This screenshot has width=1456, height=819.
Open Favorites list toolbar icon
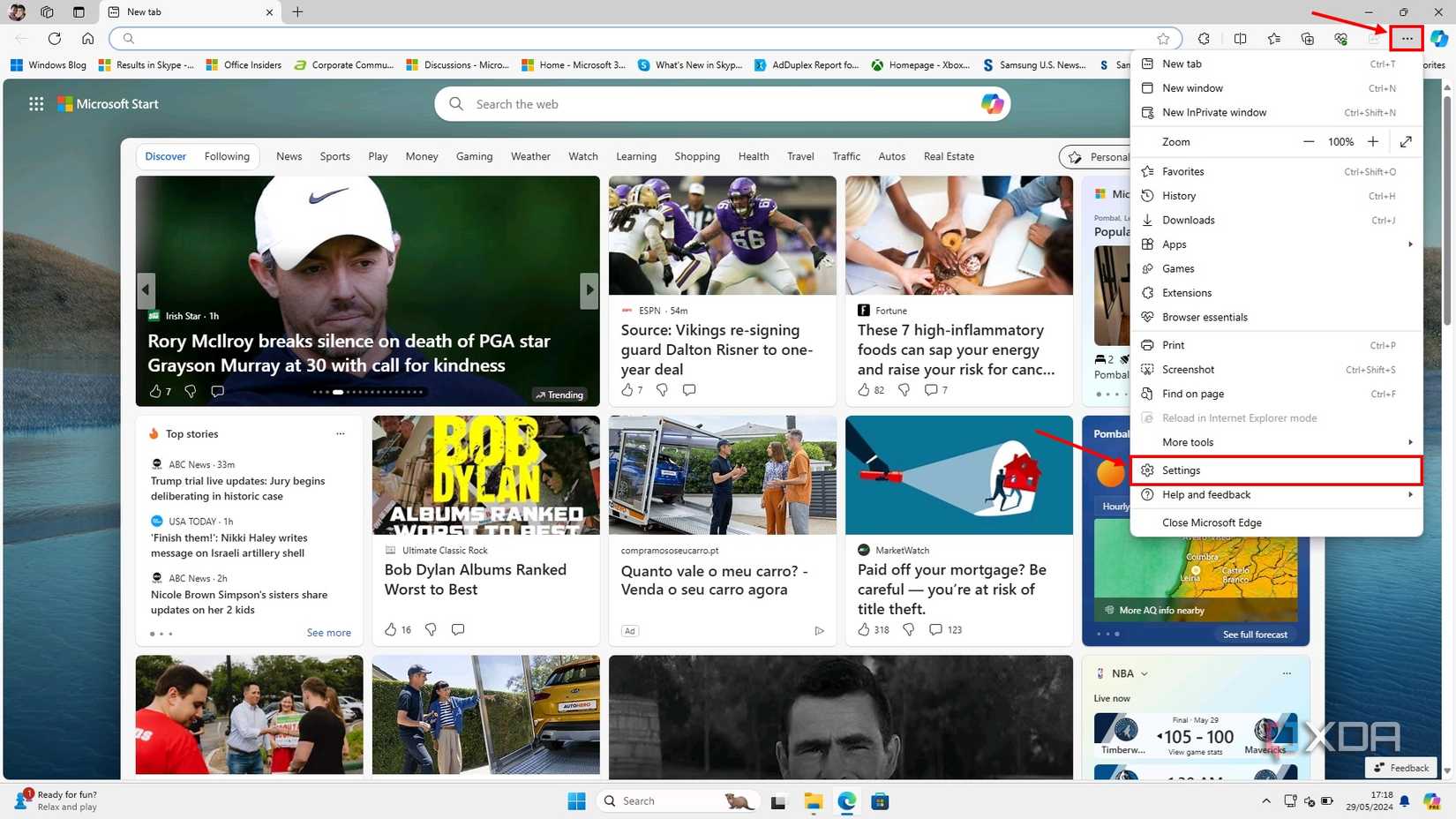pyautogui.click(x=1273, y=38)
